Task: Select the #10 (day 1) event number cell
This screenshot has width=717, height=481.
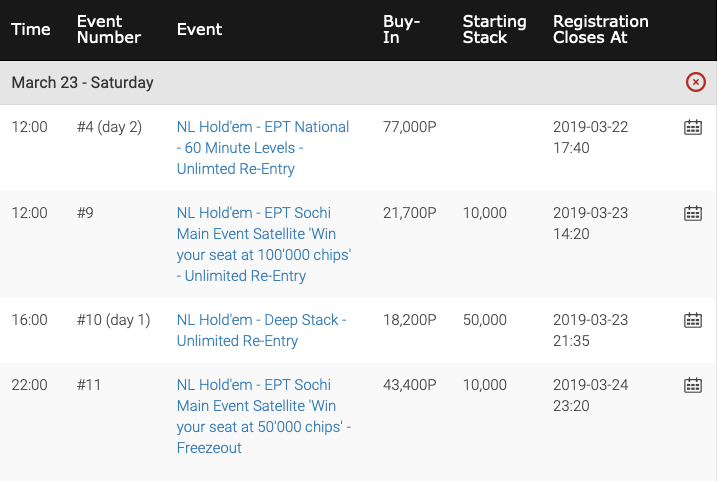Action: pos(113,320)
